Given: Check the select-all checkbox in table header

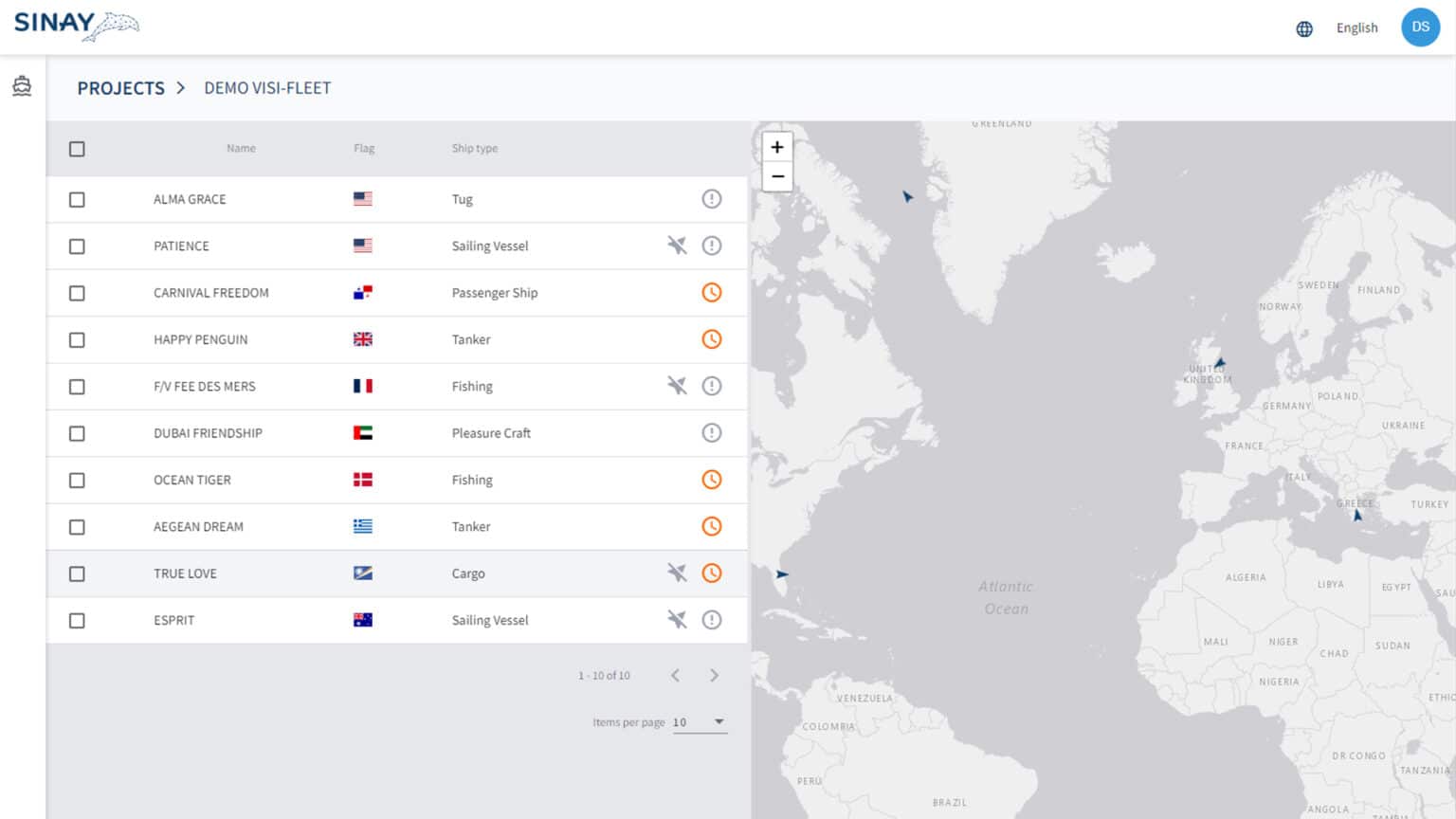Looking at the screenshot, I should [77, 149].
